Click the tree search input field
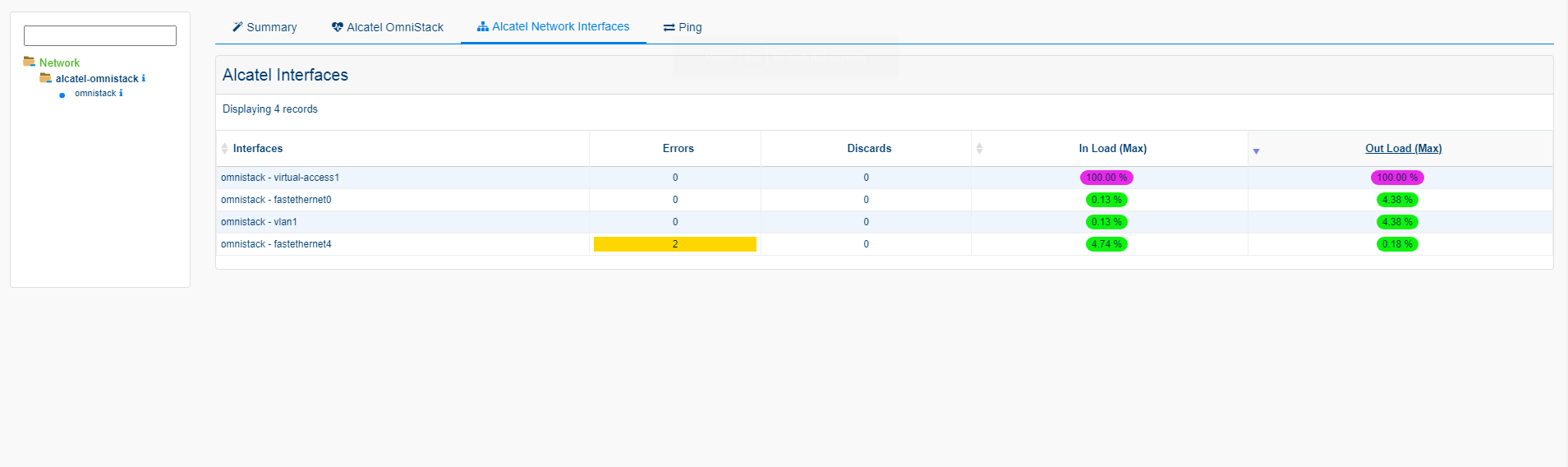Viewport: 1568px width, 467px height. [x=100, y=35]
